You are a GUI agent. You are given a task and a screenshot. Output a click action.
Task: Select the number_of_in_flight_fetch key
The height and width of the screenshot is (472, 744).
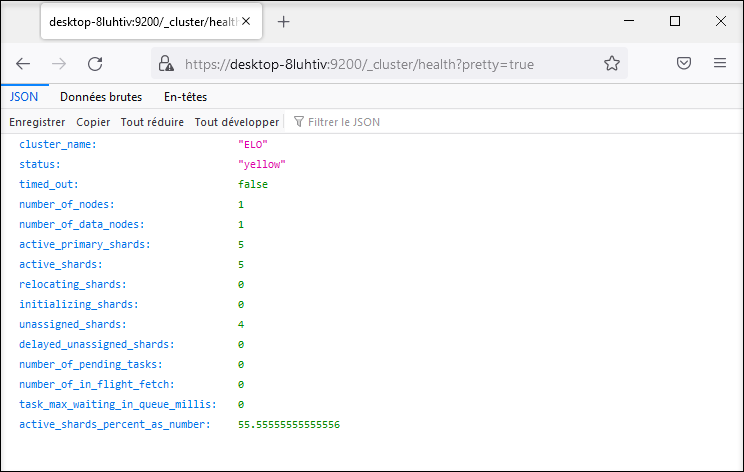[x=97, y=384]
